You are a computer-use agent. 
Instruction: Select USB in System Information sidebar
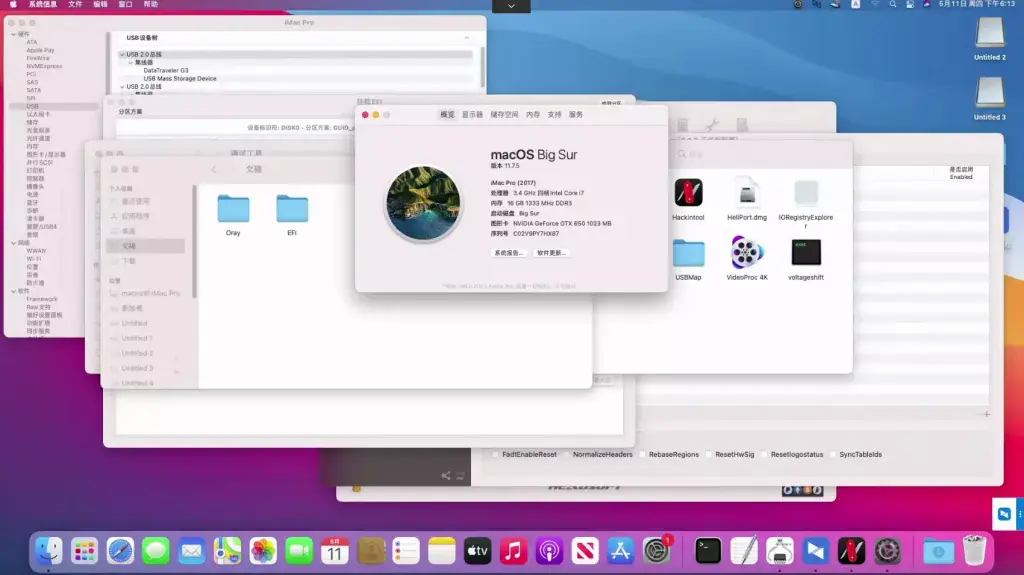[54, 107]
